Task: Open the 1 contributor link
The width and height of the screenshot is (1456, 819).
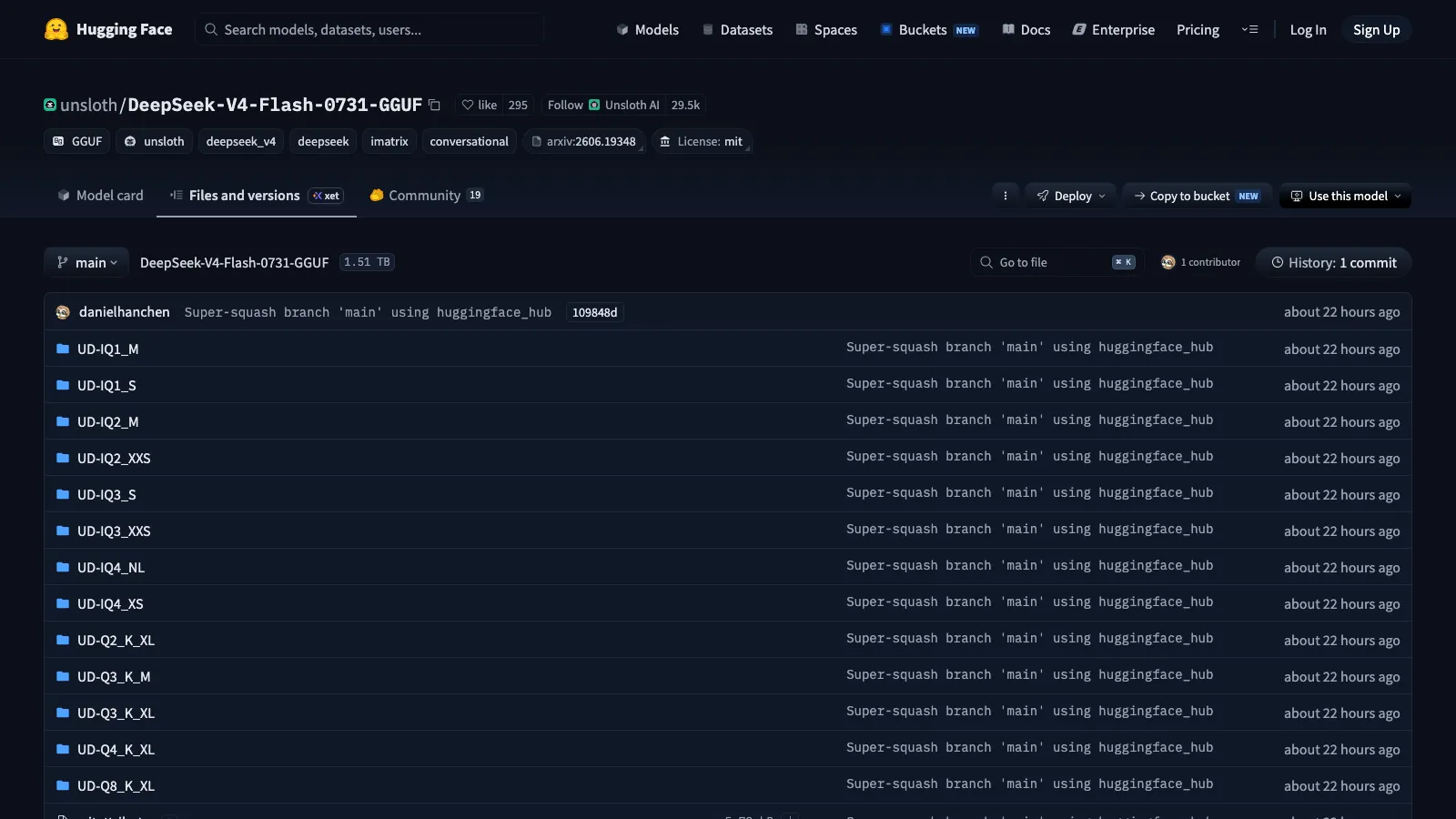Action: (1201, 262)
